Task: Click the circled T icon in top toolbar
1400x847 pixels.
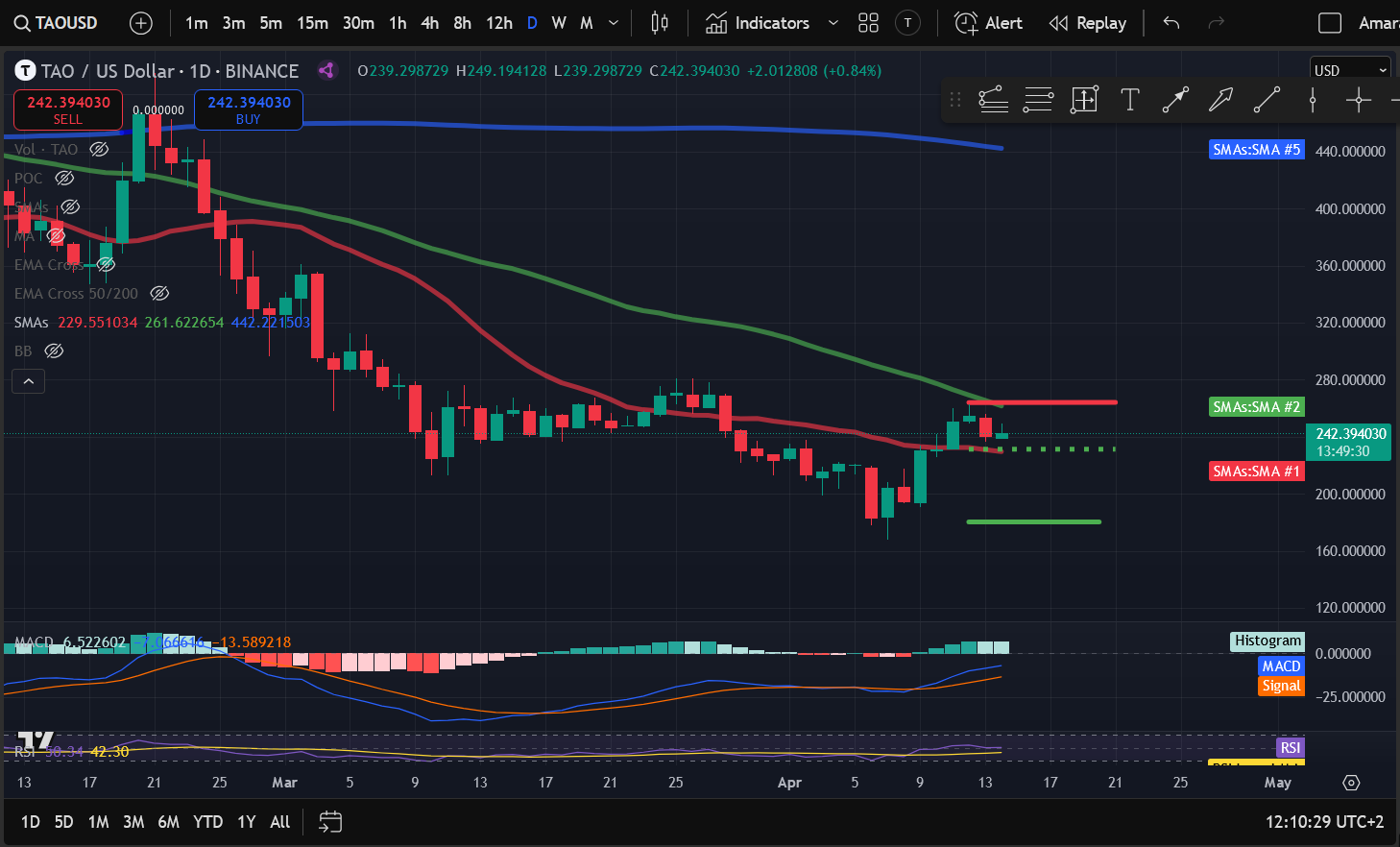Action: (x=907, y=23)
